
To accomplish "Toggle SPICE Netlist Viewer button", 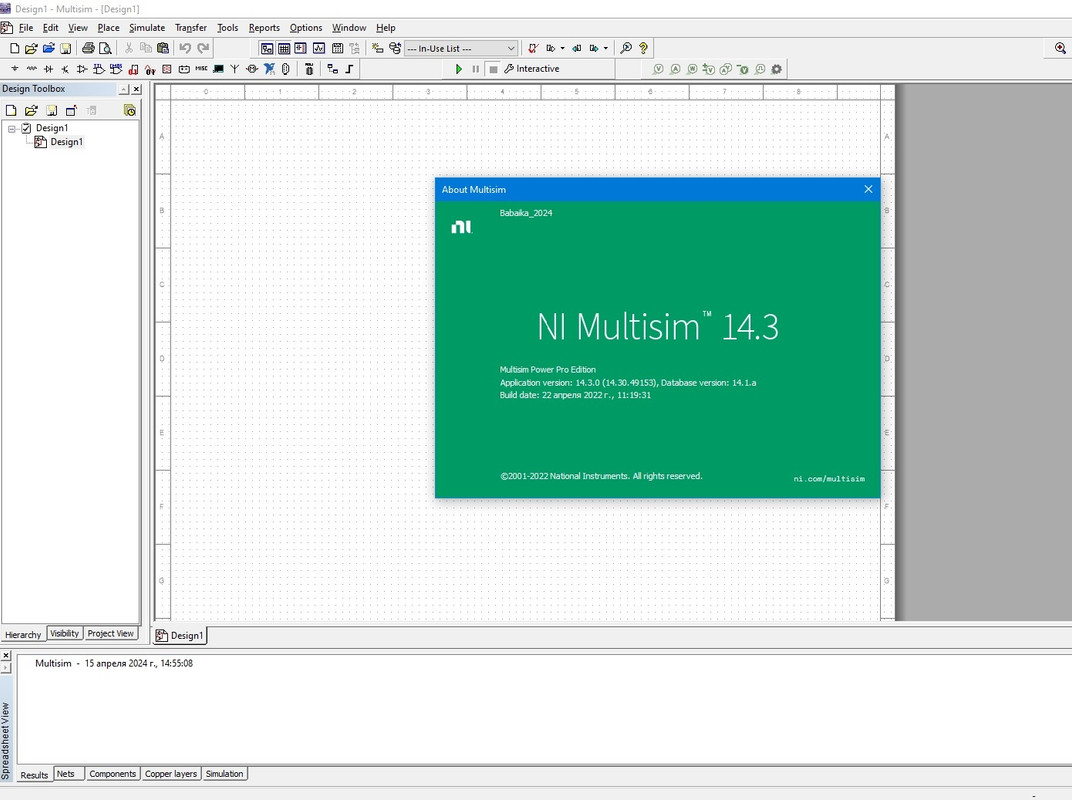I will [301, 49].
